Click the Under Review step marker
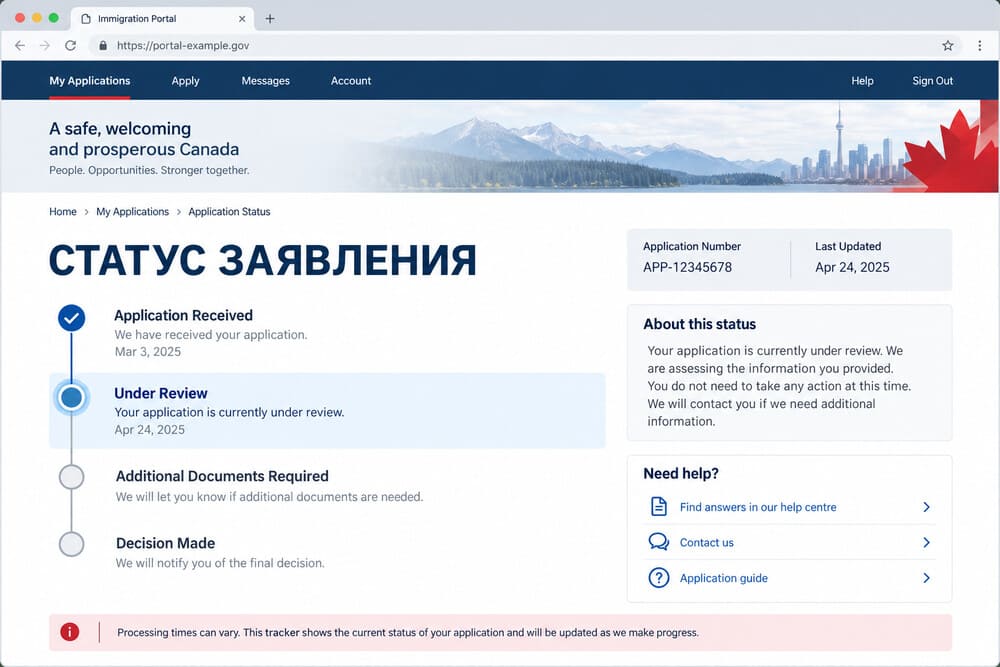This screenshot has height=667, width=1000. (71, 397)
